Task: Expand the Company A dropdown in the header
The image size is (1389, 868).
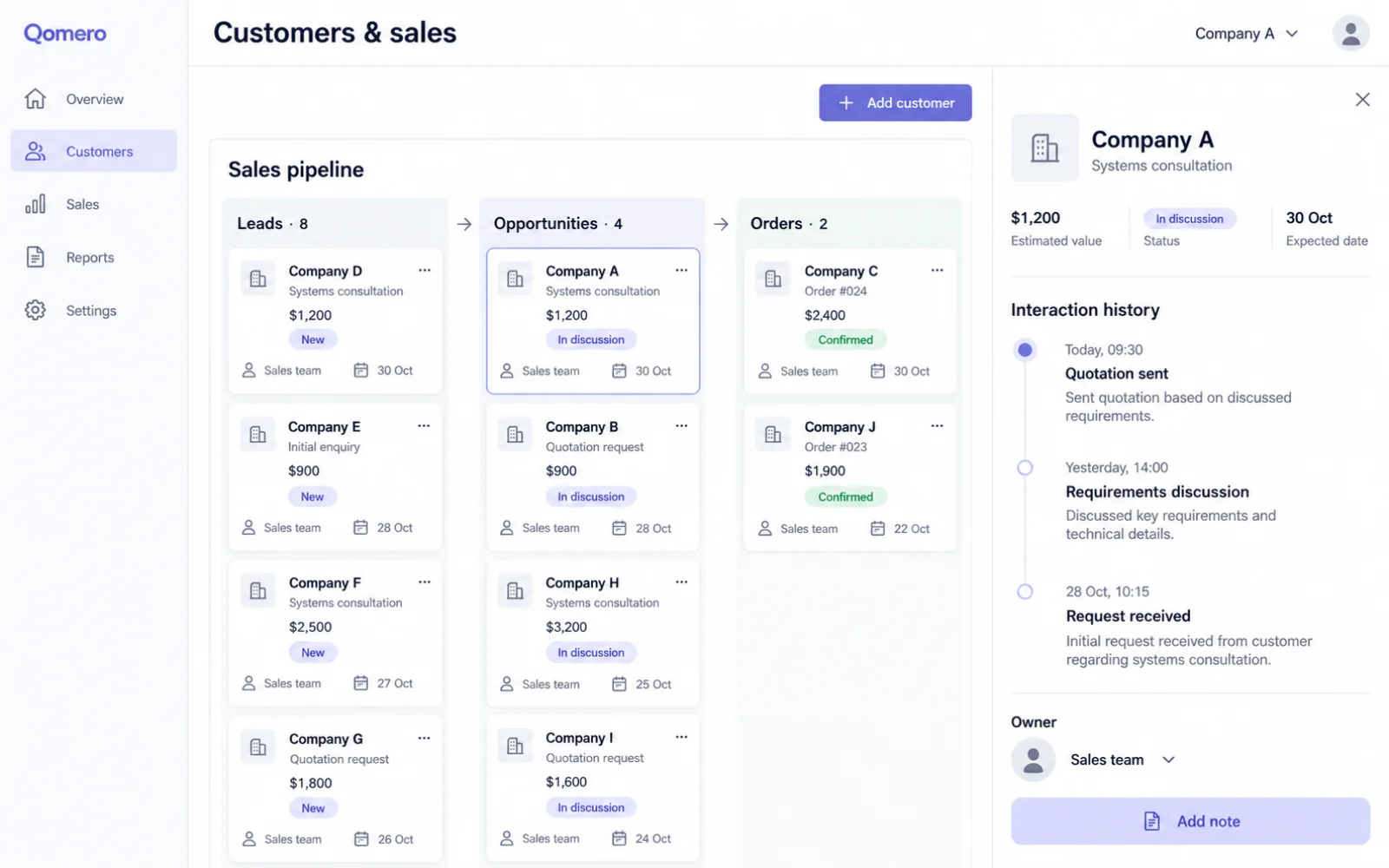Action: click(1247, 33)
